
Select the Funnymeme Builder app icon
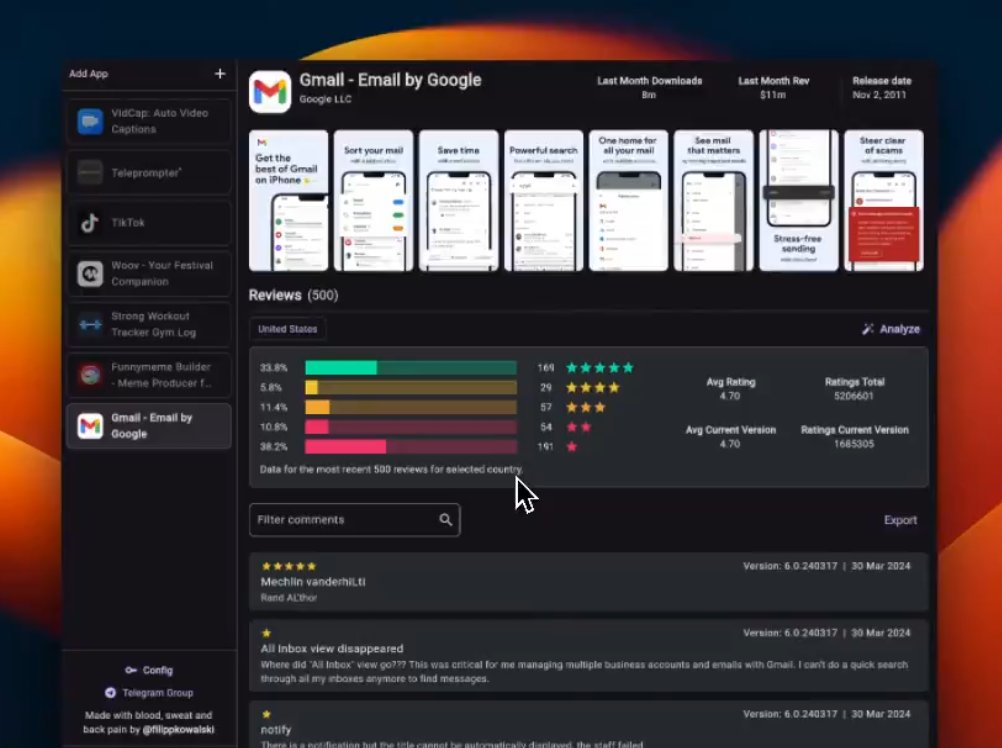pyautogui.click(x=90, y=375)
